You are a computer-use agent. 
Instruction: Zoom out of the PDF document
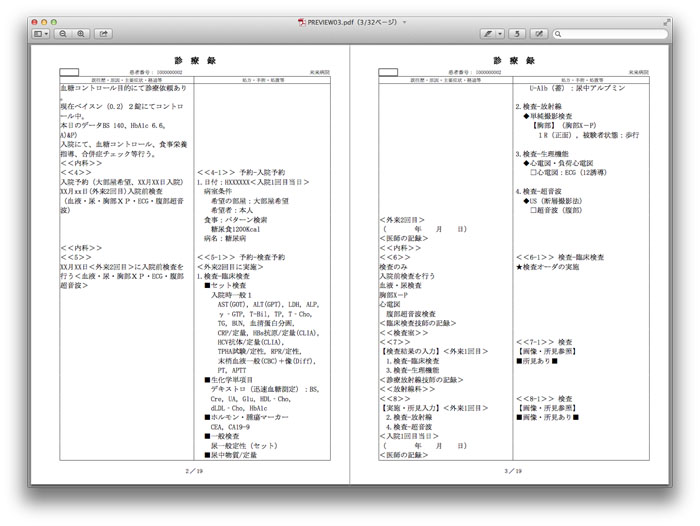pos(63,34)
